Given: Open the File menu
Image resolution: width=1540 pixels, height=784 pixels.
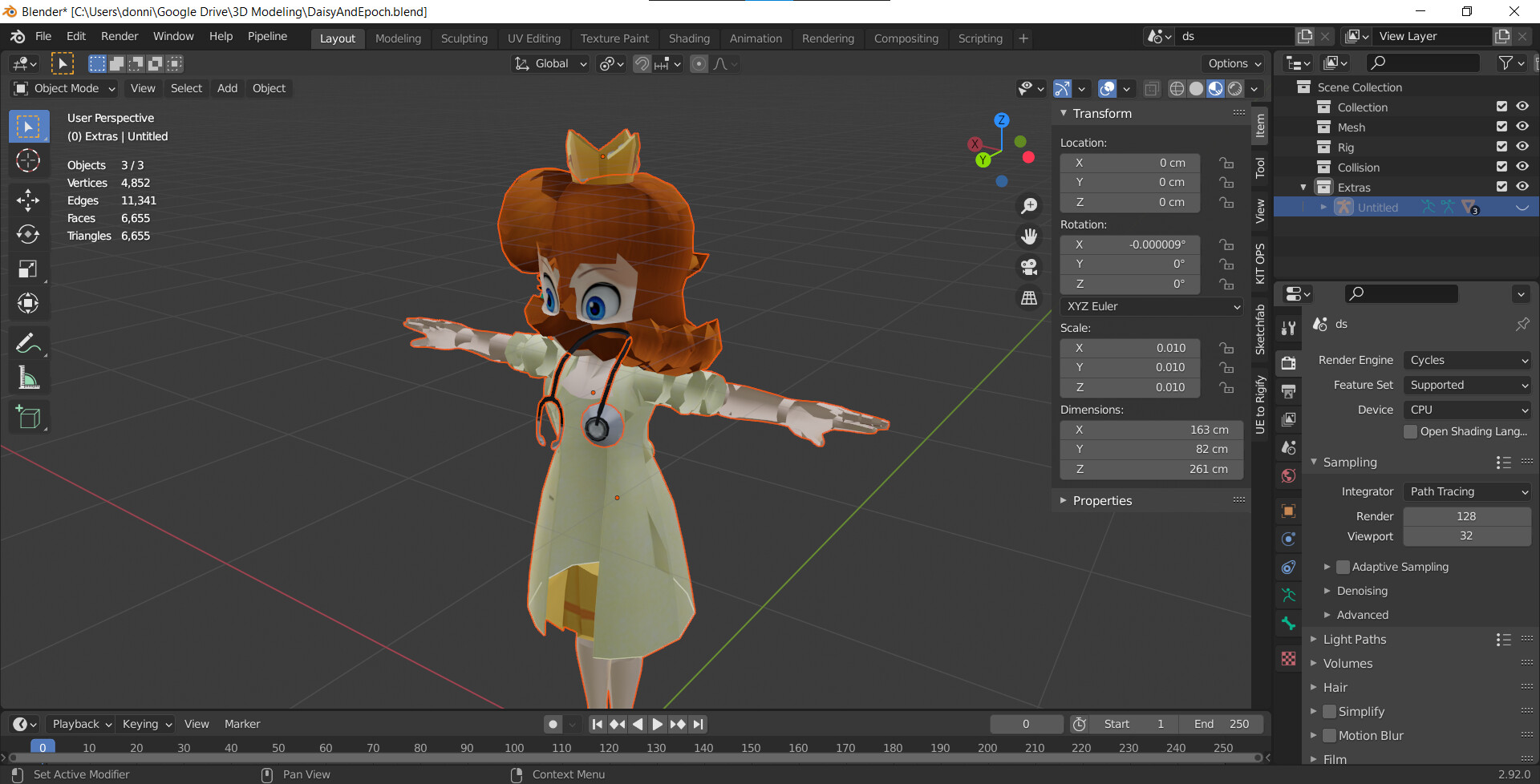Looking at the screenshot, I should click(x=43, y=36).
